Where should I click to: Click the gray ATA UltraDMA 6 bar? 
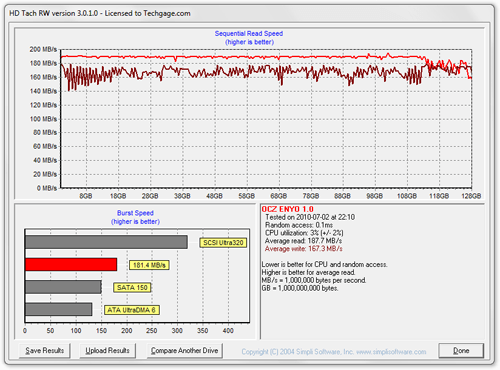coord(59,309)
